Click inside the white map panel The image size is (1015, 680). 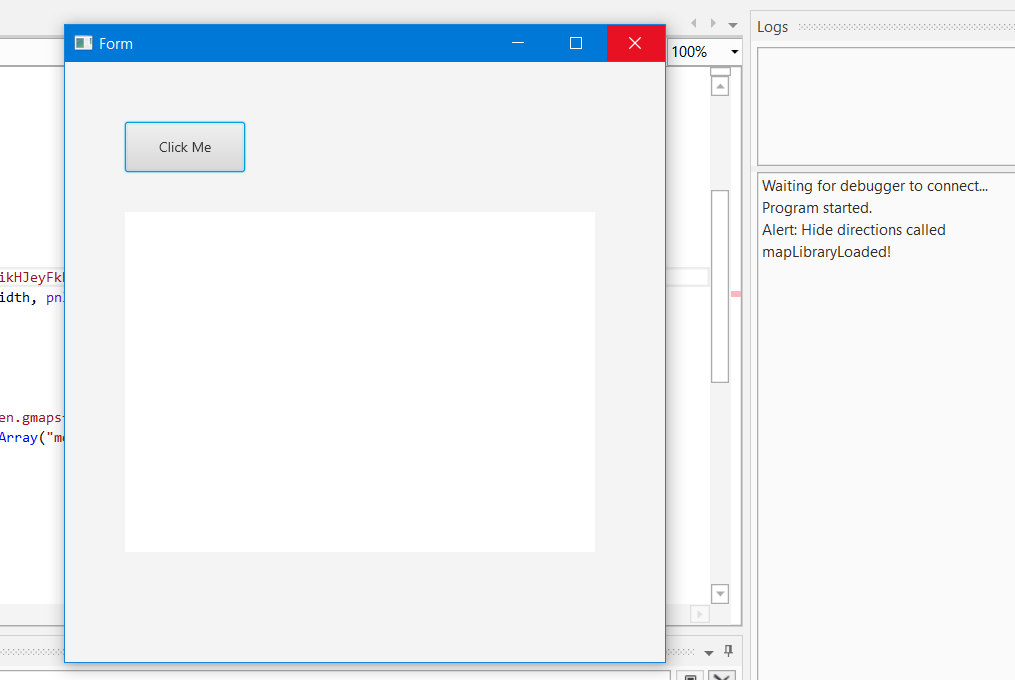coord(360,382)
